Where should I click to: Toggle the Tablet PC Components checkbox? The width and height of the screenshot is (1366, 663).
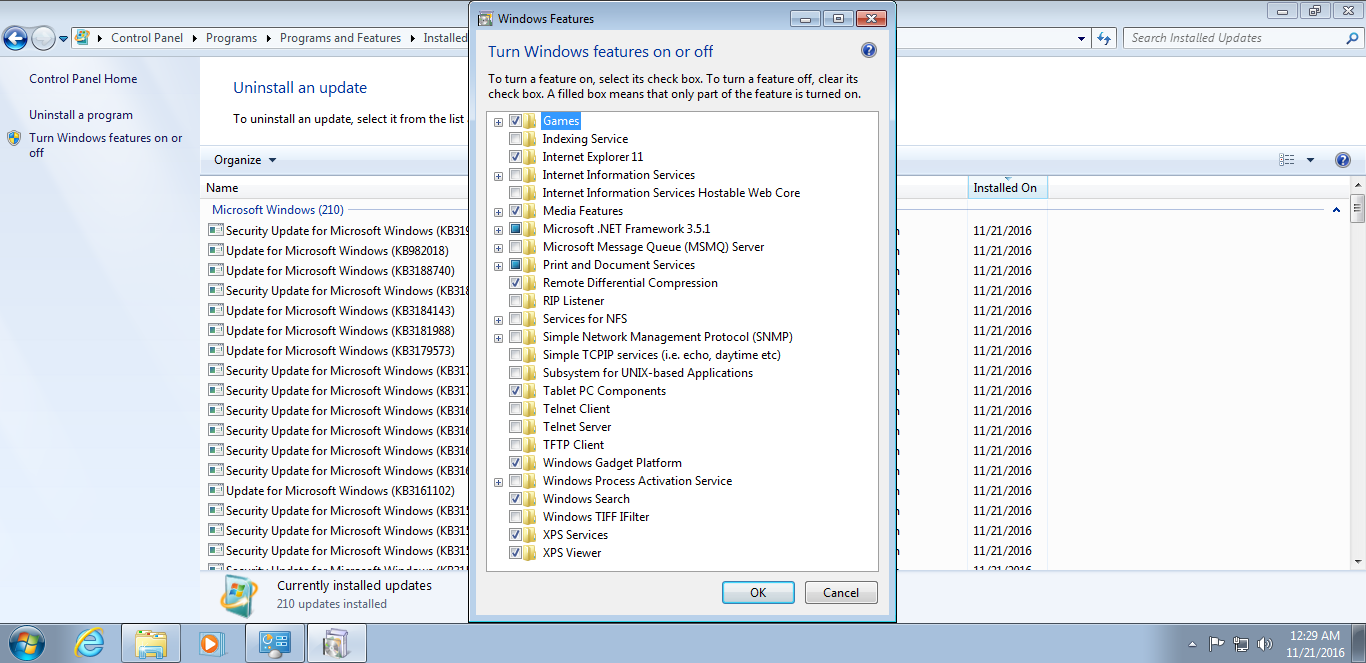click(x=515, y=391)
